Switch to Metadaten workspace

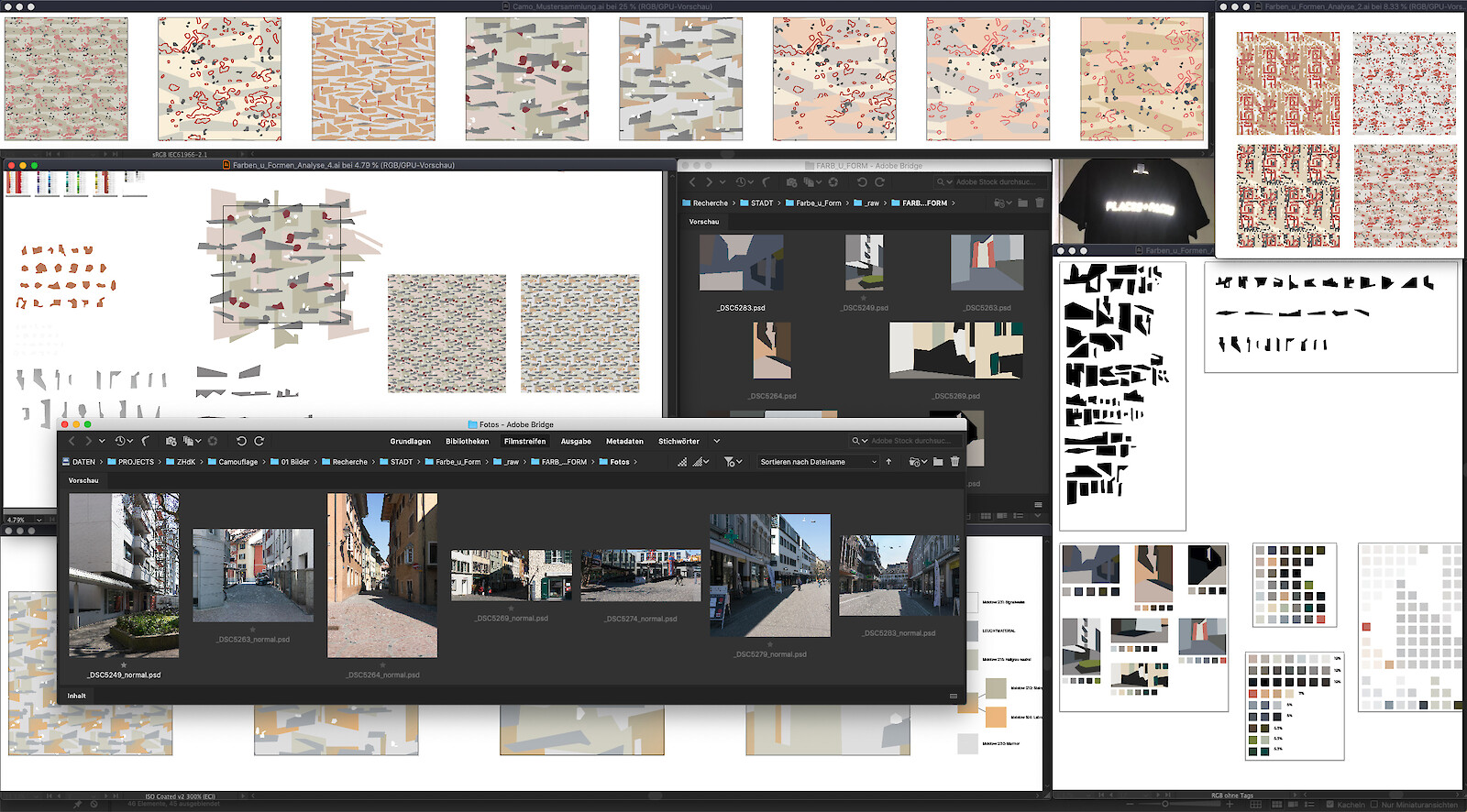click(x=624, y=441)
